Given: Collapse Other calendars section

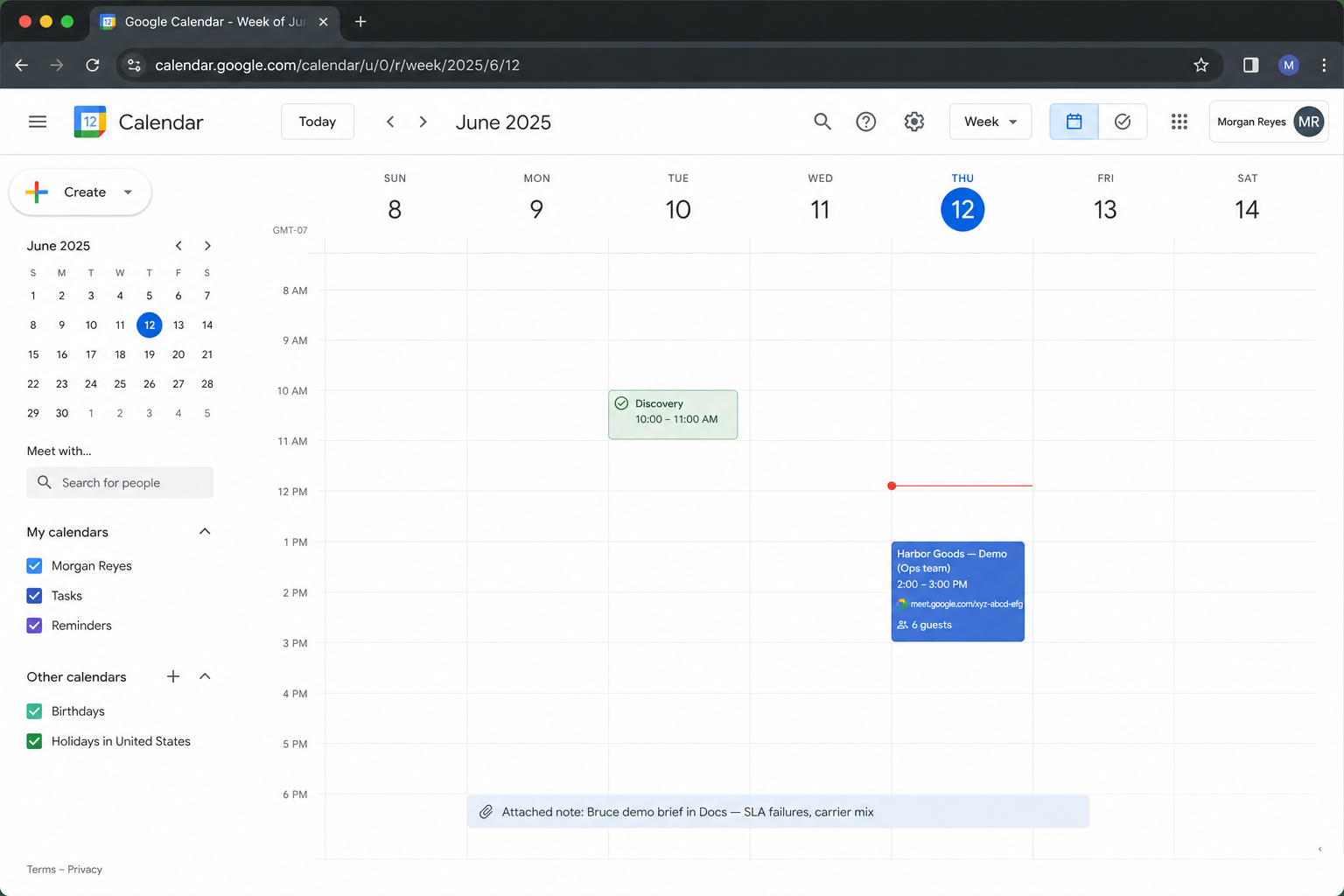Looking at the screenshot, I should click(205, 676).
